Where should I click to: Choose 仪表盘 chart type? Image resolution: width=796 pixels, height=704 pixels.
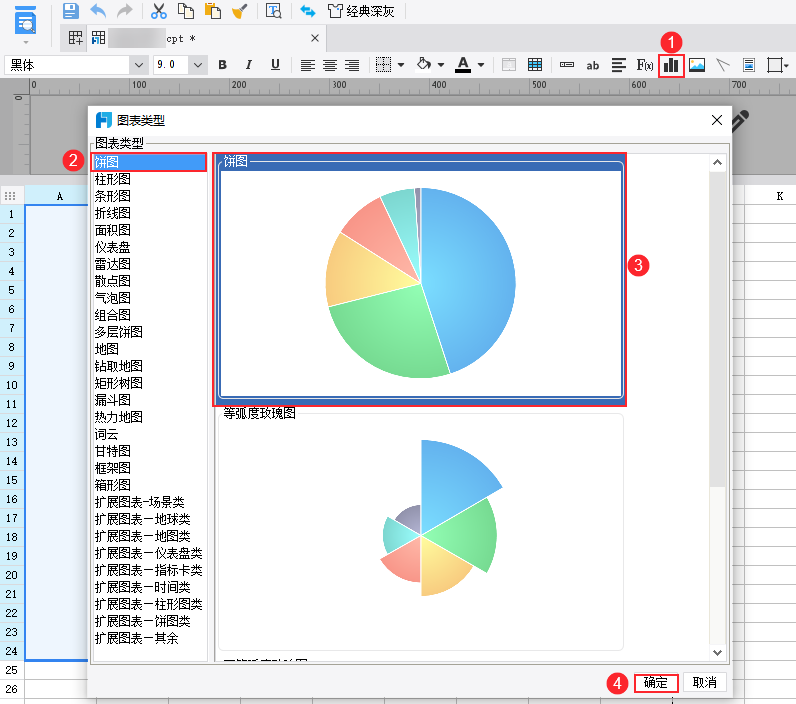click(113, 247)
